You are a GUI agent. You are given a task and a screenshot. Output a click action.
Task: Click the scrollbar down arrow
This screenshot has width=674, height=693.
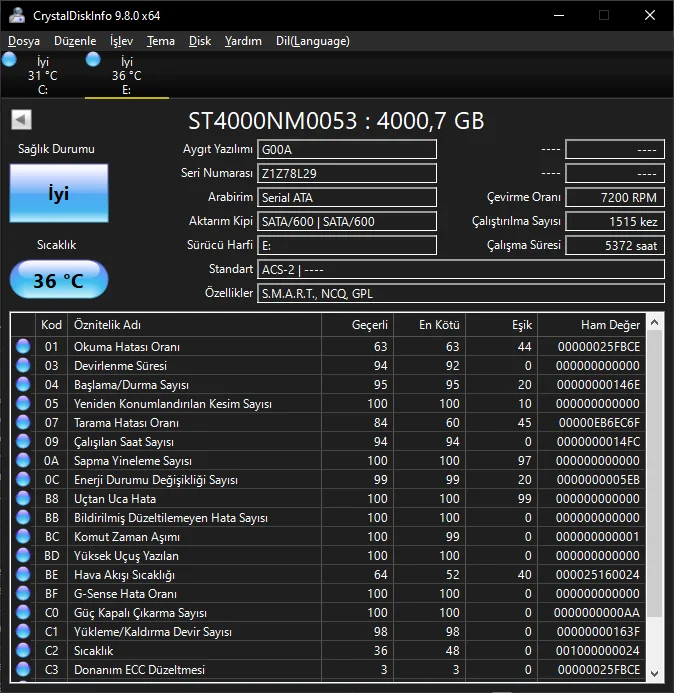click(655, 674)
